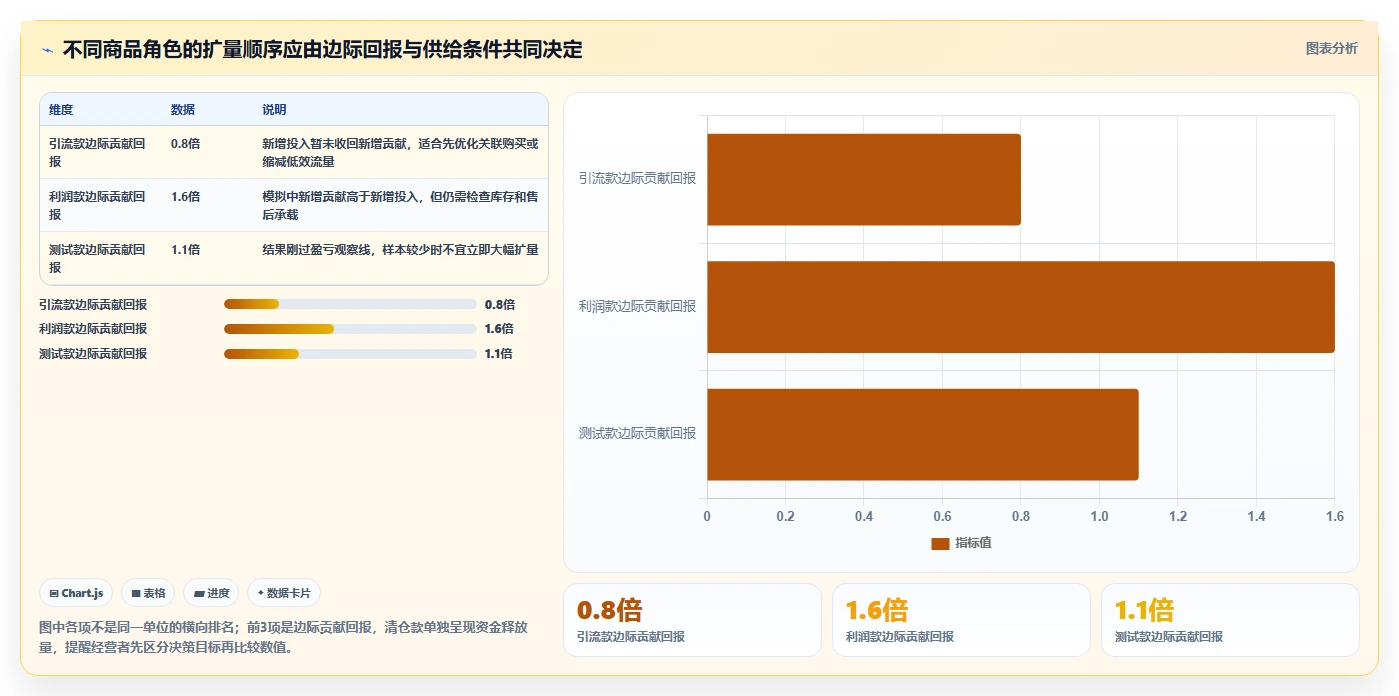Click description starting 新增投入暂未收回
Image resolution: width=1399 pixels, height=696 pixels.
pos(400,152)
